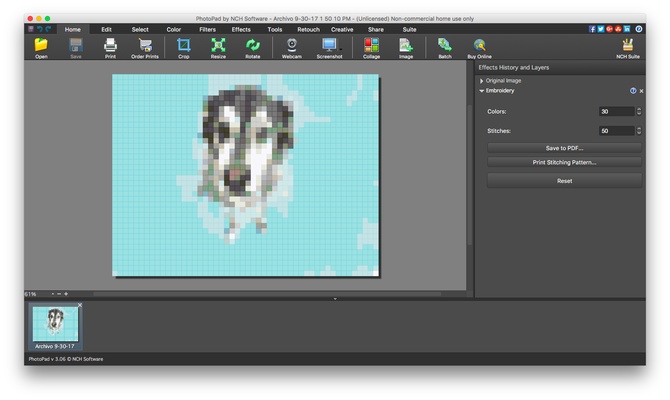Click the Effects History and Layers header
This screenshot has width=670, height=400.
[514, 68]
